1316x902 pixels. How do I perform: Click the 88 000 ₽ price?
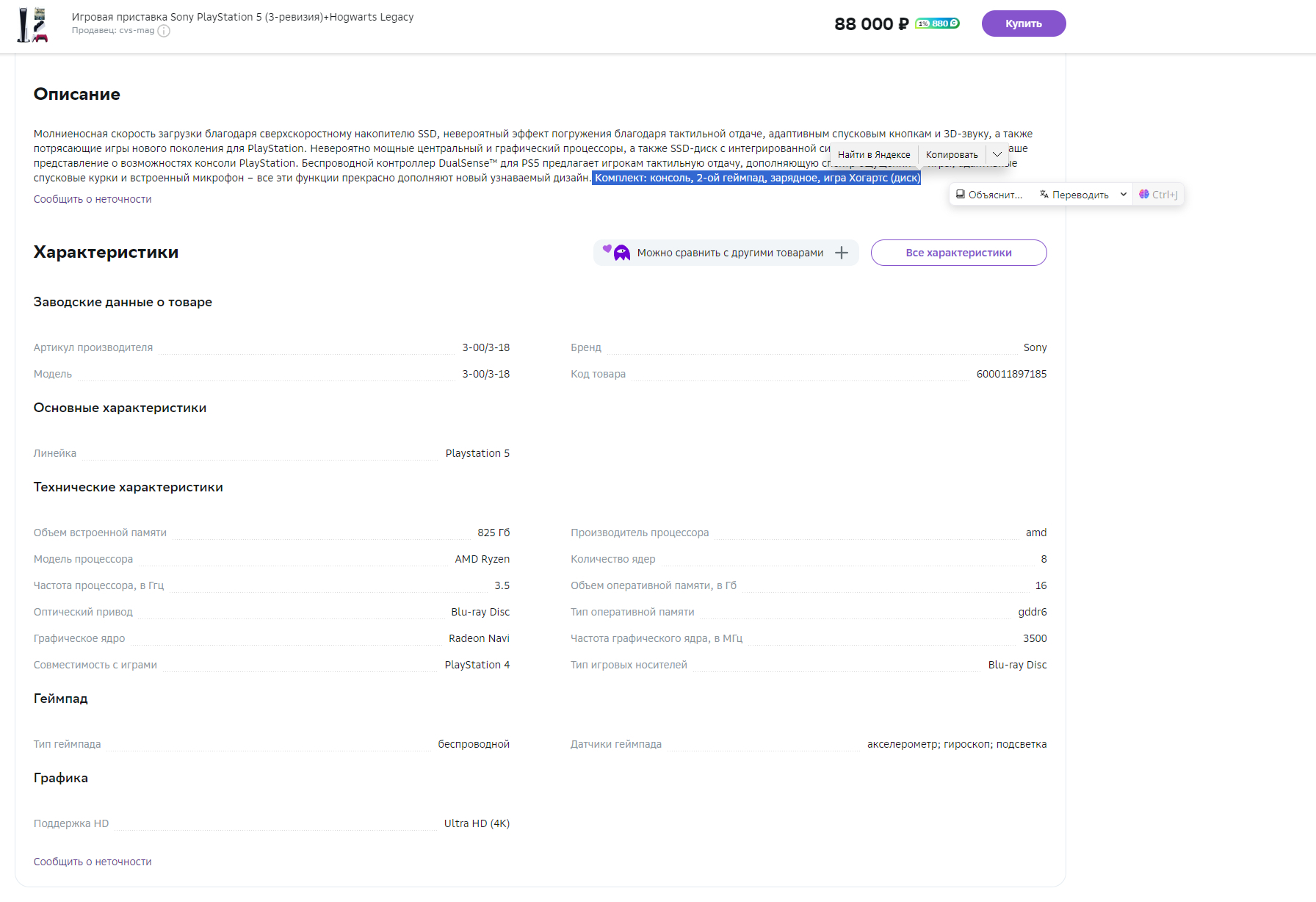click(x=872, y=24)
